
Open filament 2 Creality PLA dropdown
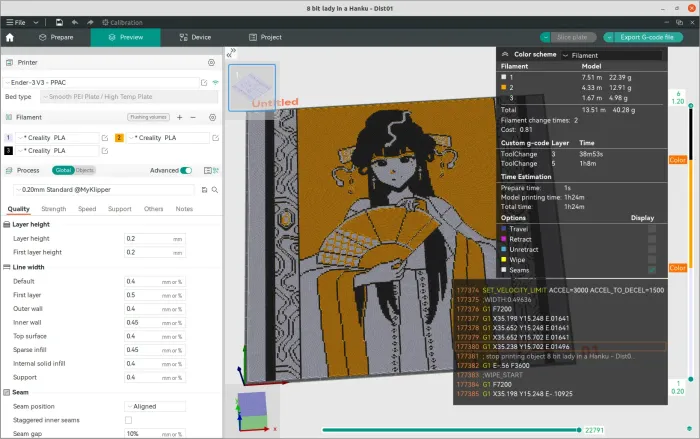pyautogui.click(x=168, y=138)
